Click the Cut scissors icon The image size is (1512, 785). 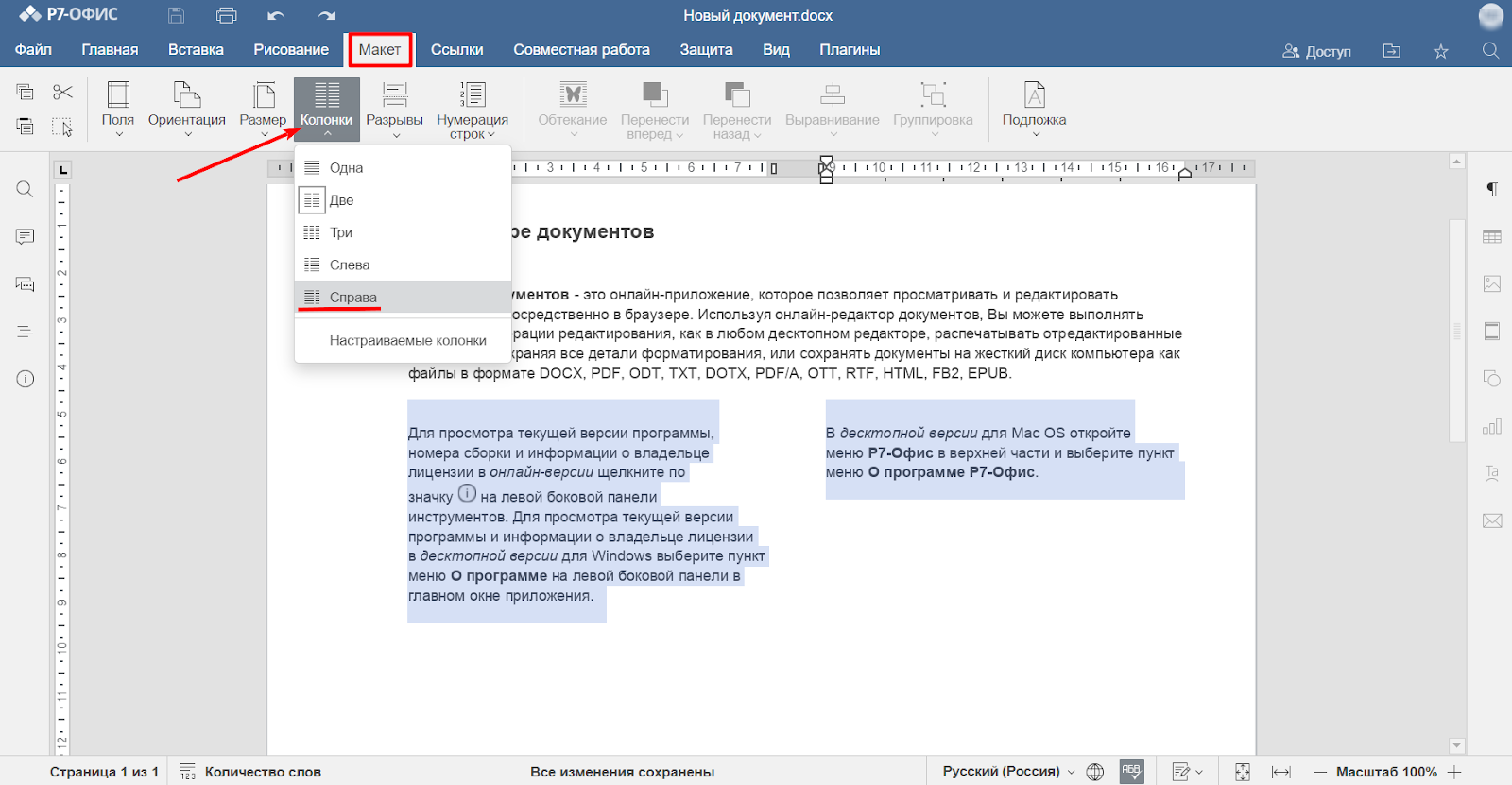coord(62,92)
